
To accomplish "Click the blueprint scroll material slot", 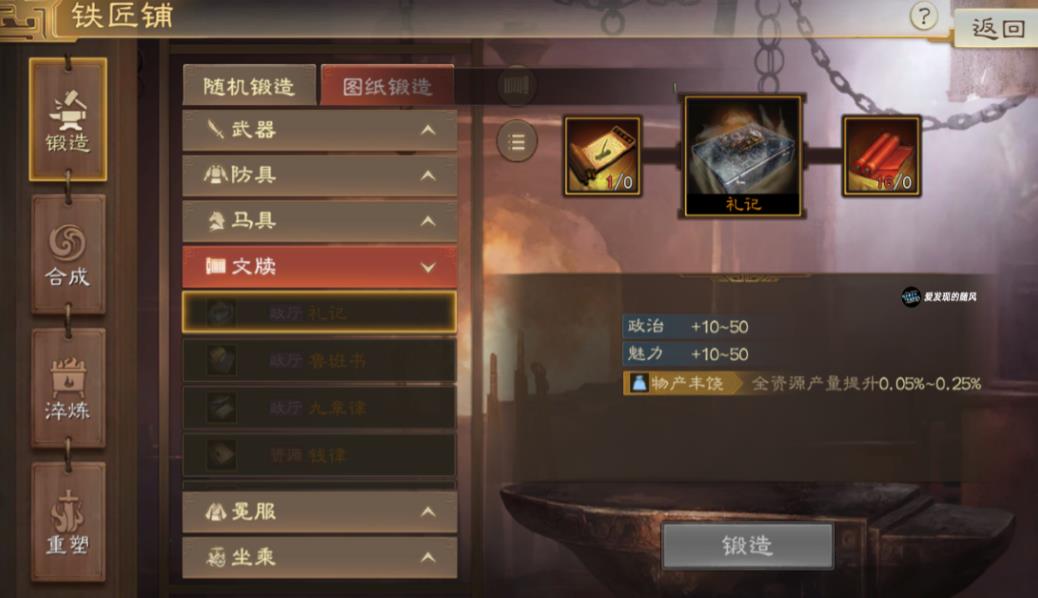I will click(x=602, y=156).
